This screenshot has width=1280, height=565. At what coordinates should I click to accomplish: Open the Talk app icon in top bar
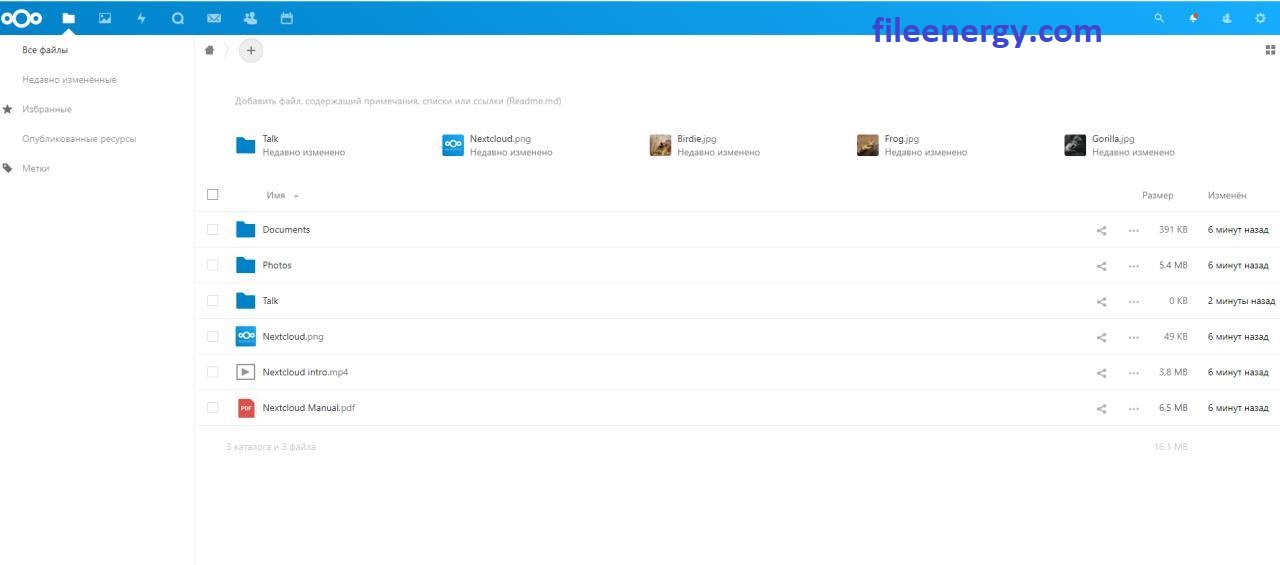[x=178, y=18]
